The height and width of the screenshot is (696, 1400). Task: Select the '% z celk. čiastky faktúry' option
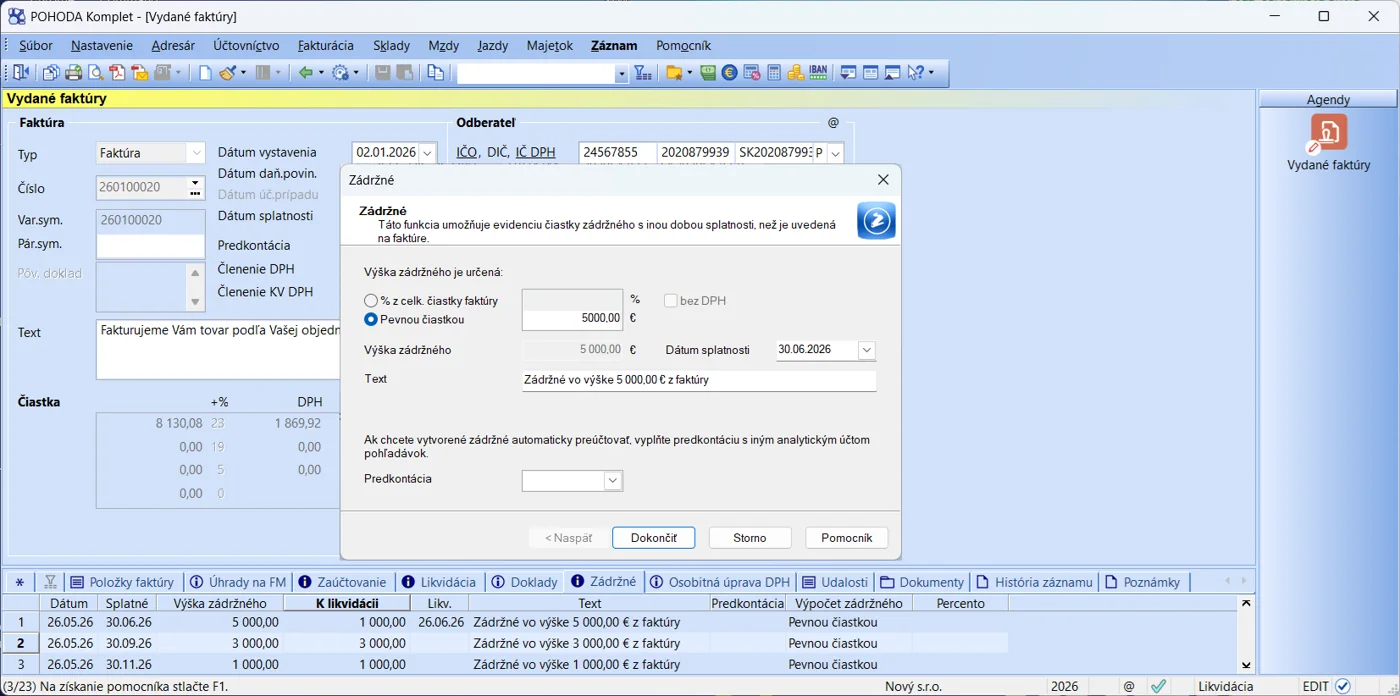[x=371, y=301]
